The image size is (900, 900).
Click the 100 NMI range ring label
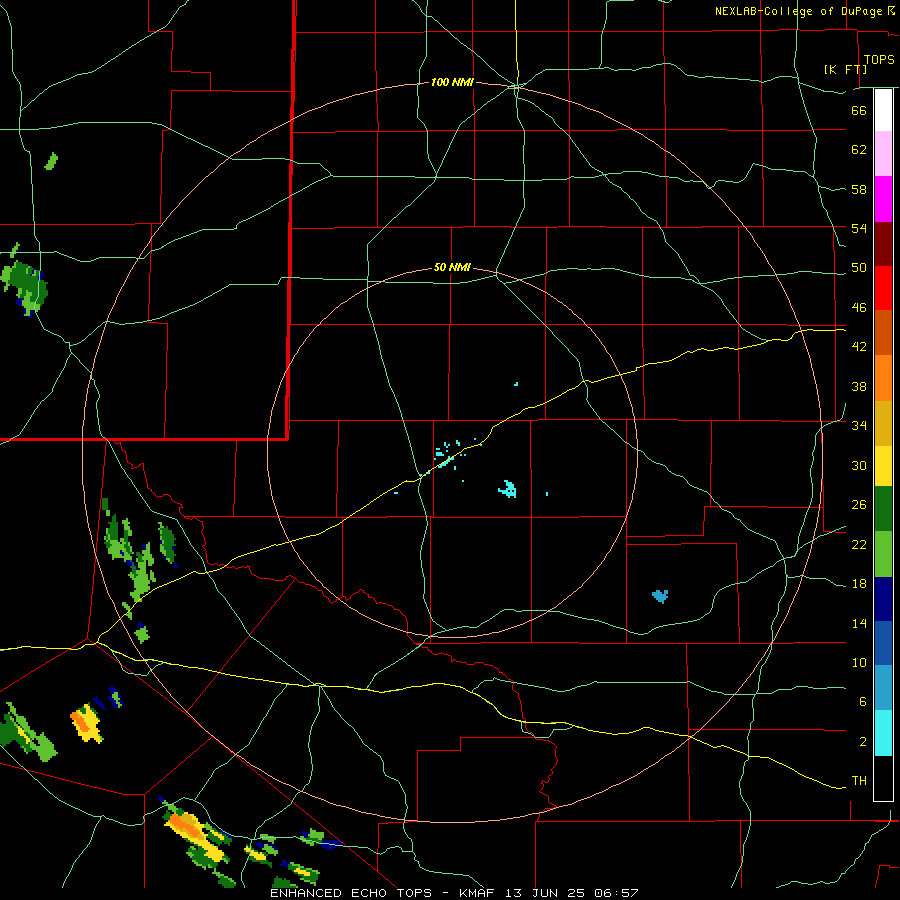coord(452,83)
